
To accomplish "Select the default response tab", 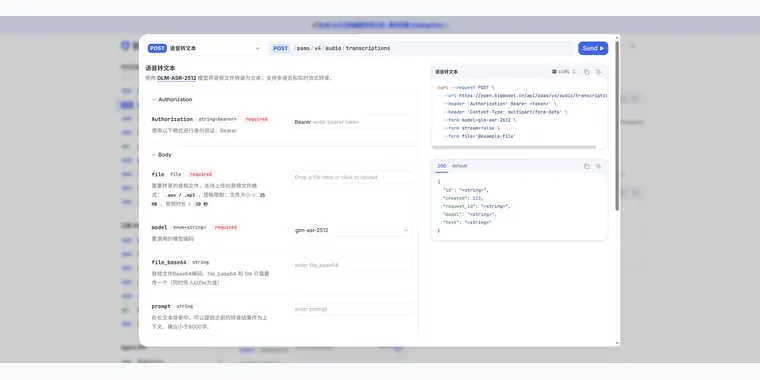I will pos(459,166).
